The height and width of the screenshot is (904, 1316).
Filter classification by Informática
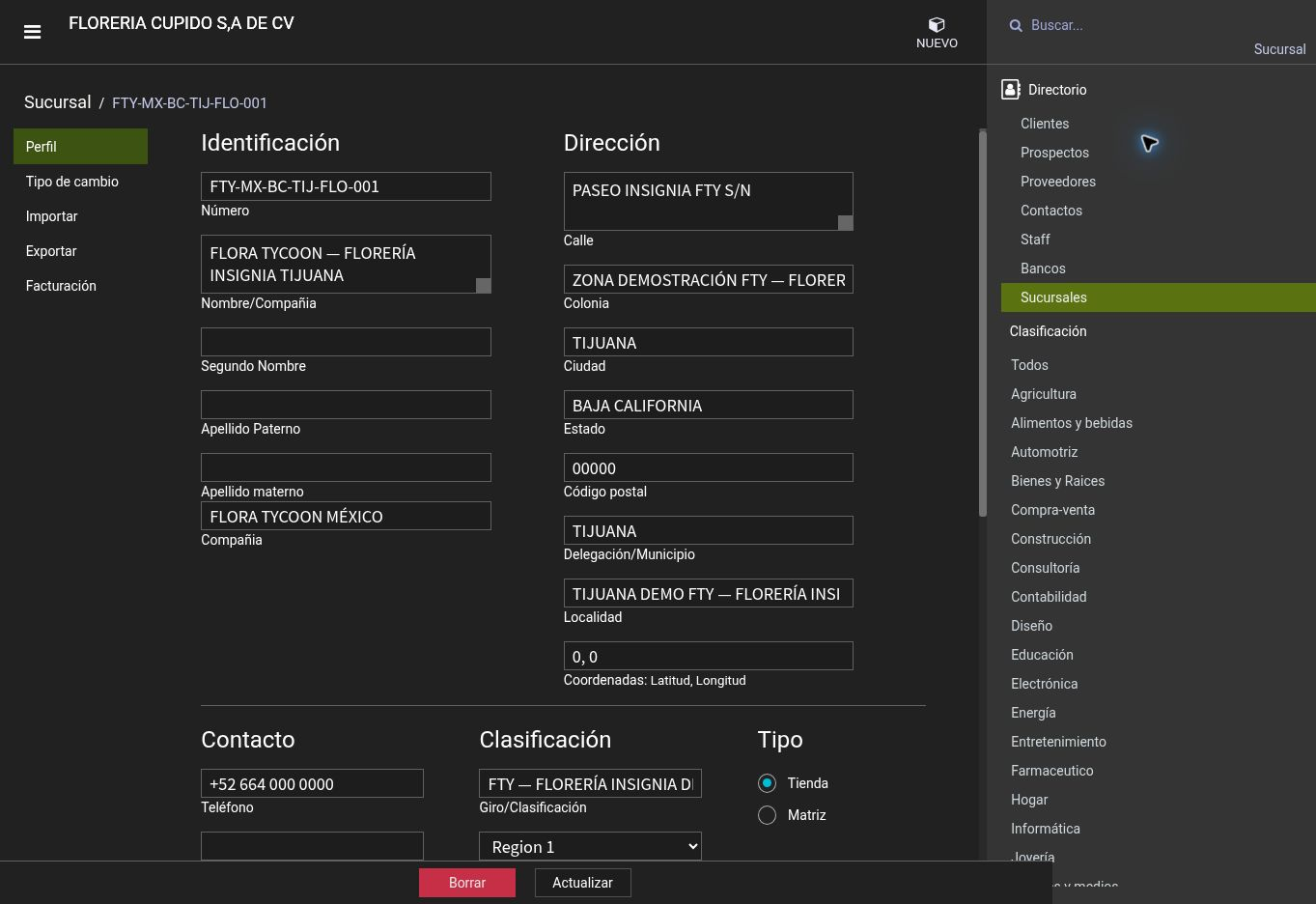[x=1046, y=829]
